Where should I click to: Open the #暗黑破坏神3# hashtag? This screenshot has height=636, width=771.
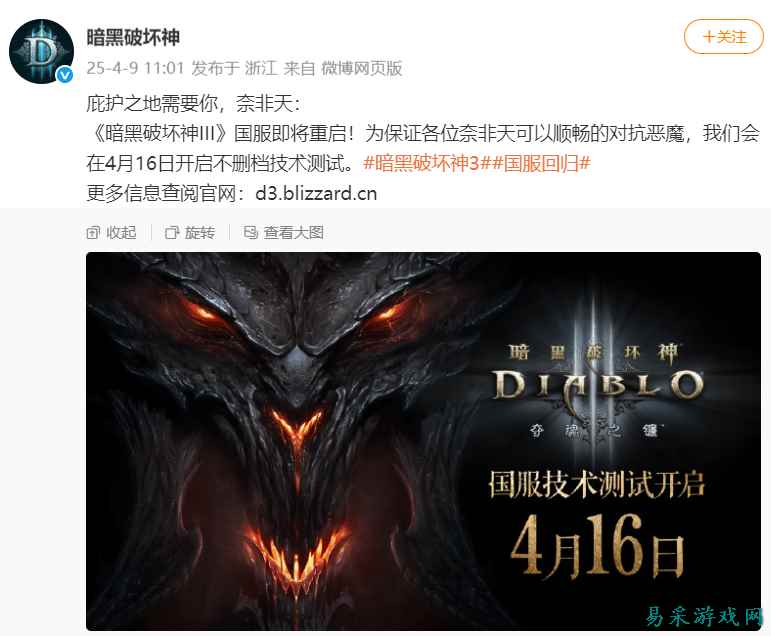pos(421,163)
